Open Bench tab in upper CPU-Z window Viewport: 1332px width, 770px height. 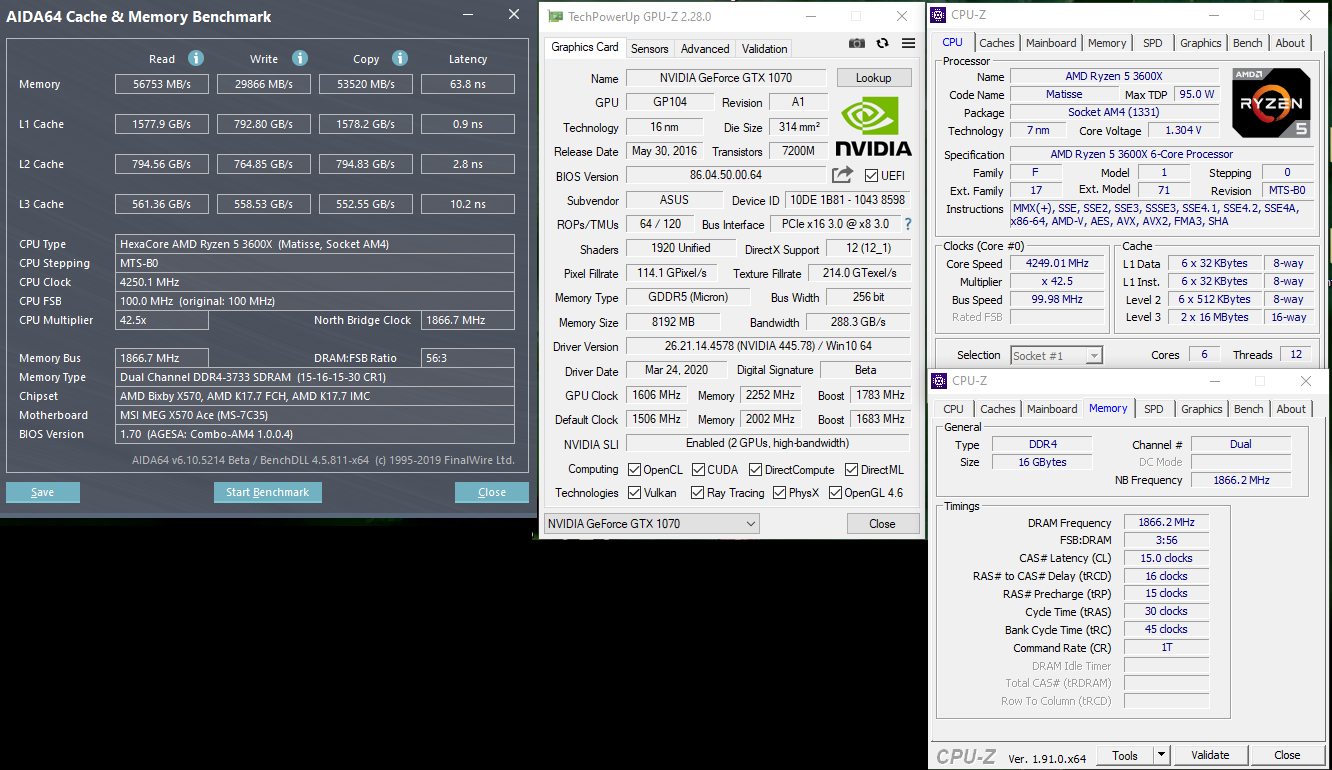coord(1248,43)
